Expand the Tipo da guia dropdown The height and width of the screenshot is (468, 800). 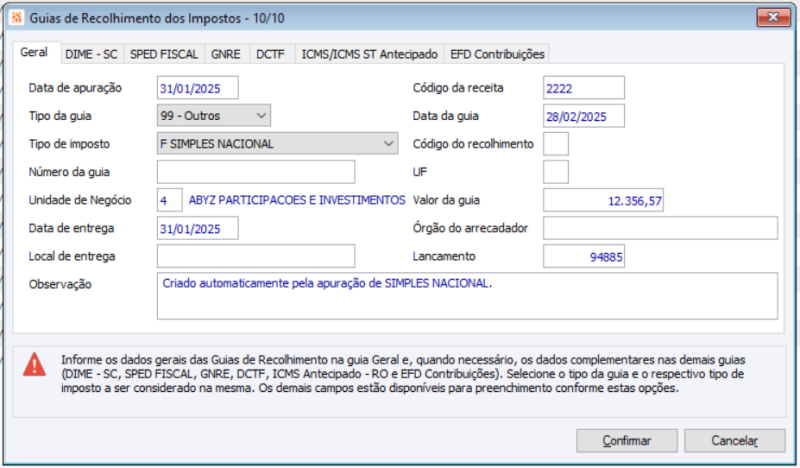coord(214,116)
